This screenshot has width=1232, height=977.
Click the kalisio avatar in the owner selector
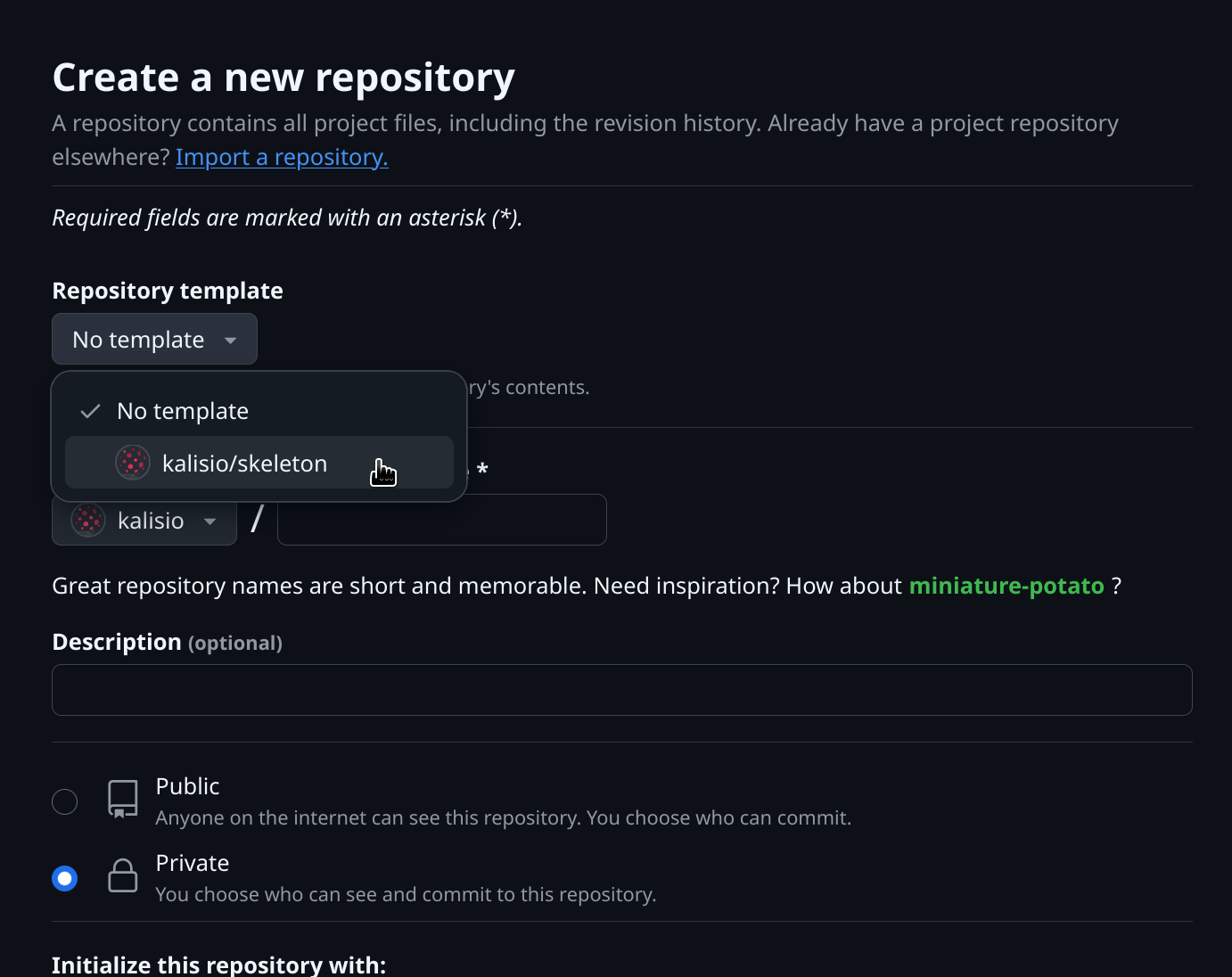pyautogui.click(x=87, y=520)
